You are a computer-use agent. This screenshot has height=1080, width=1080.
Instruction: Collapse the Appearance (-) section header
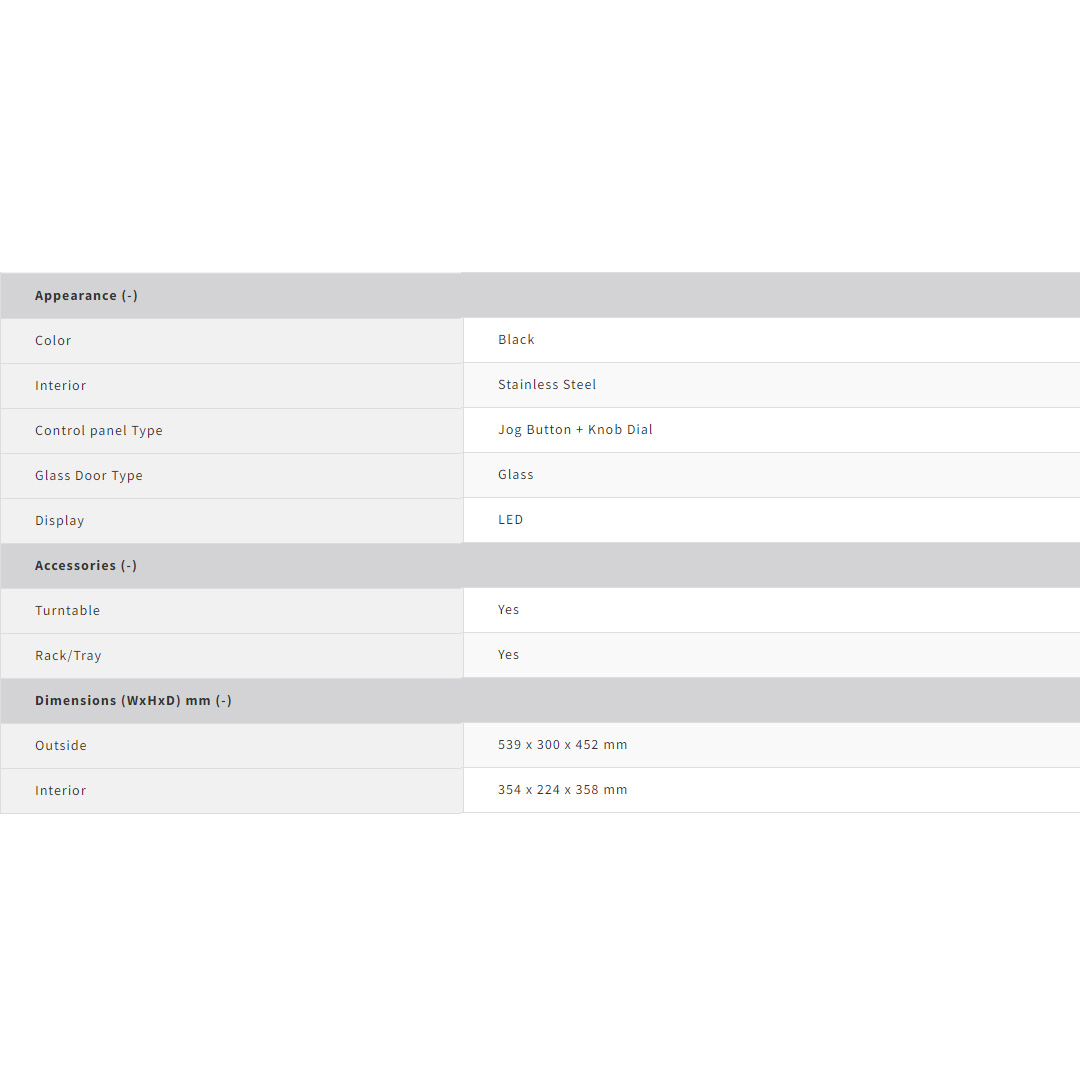tap(86, 296)
